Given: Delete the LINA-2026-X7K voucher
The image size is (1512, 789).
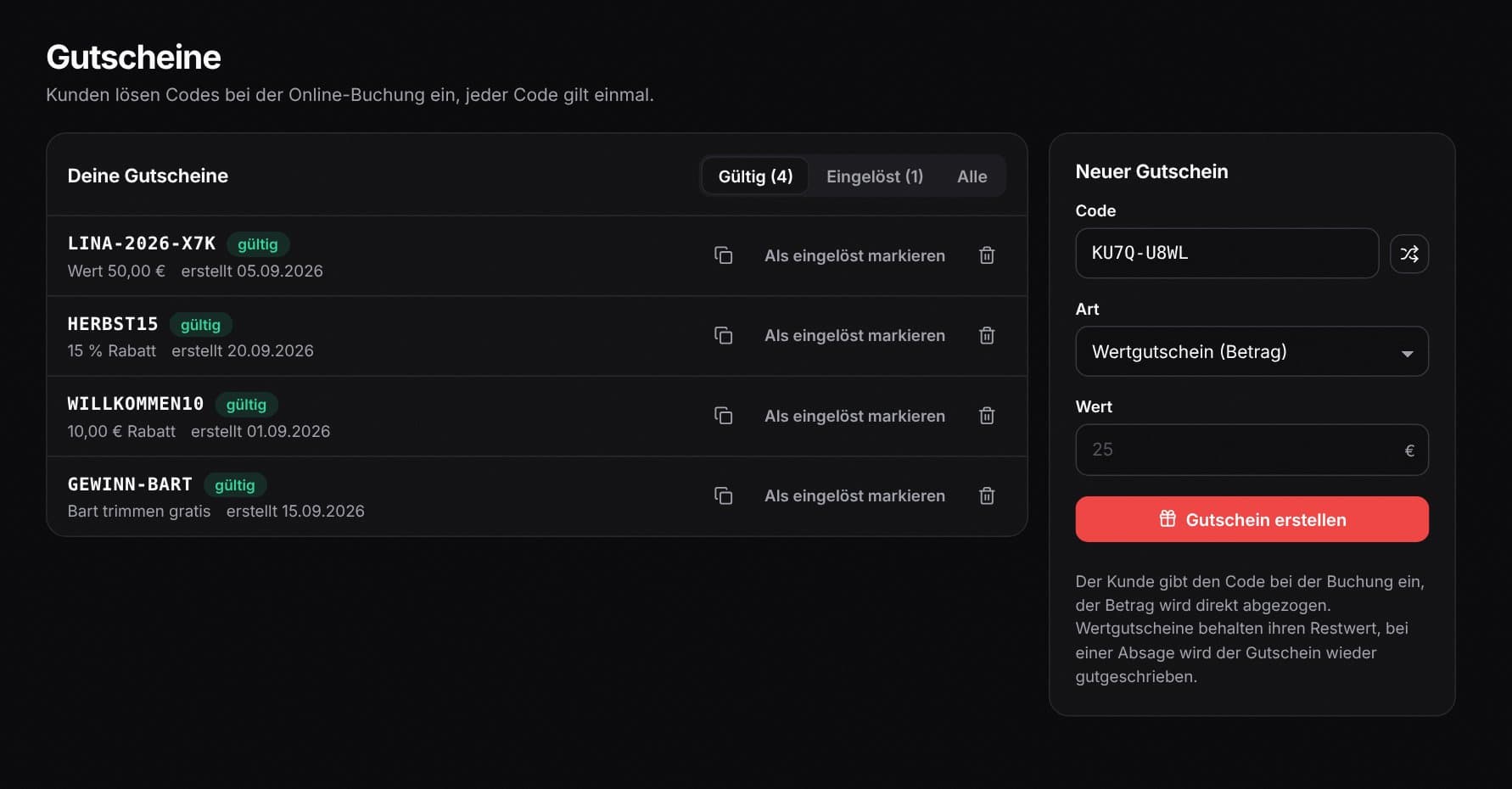Looking at the screenshot, I should [987, 255].
